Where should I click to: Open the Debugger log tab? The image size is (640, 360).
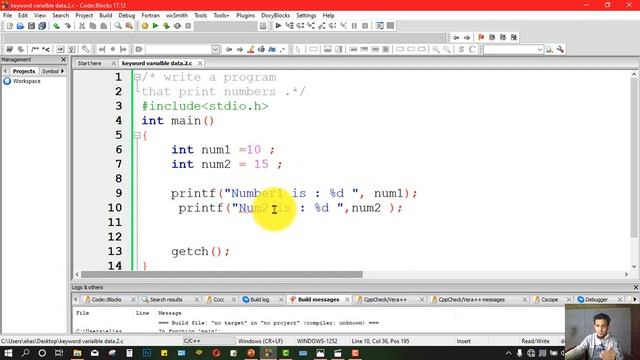(x=596, y=300)
